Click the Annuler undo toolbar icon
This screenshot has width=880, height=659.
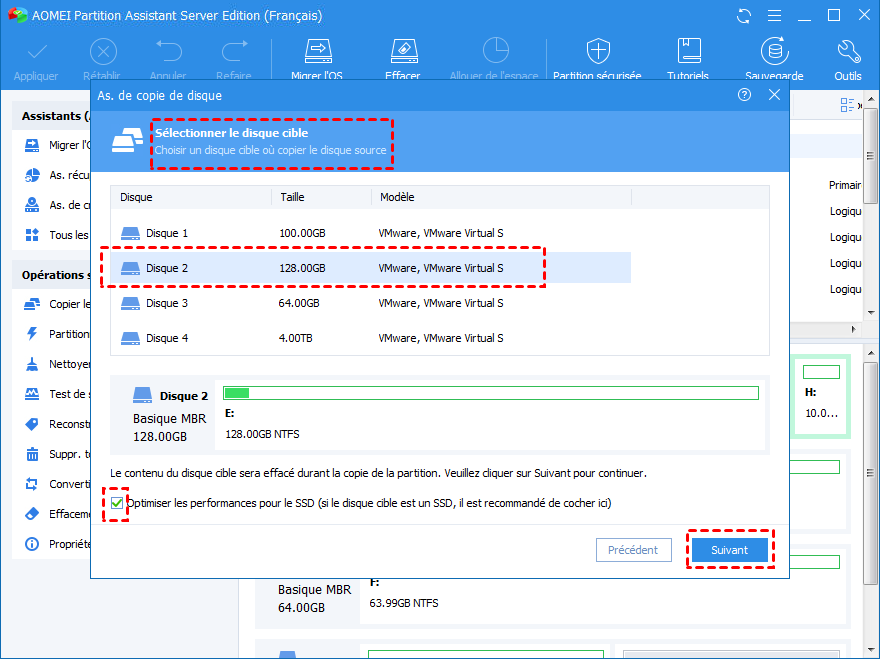click(168, 52)
